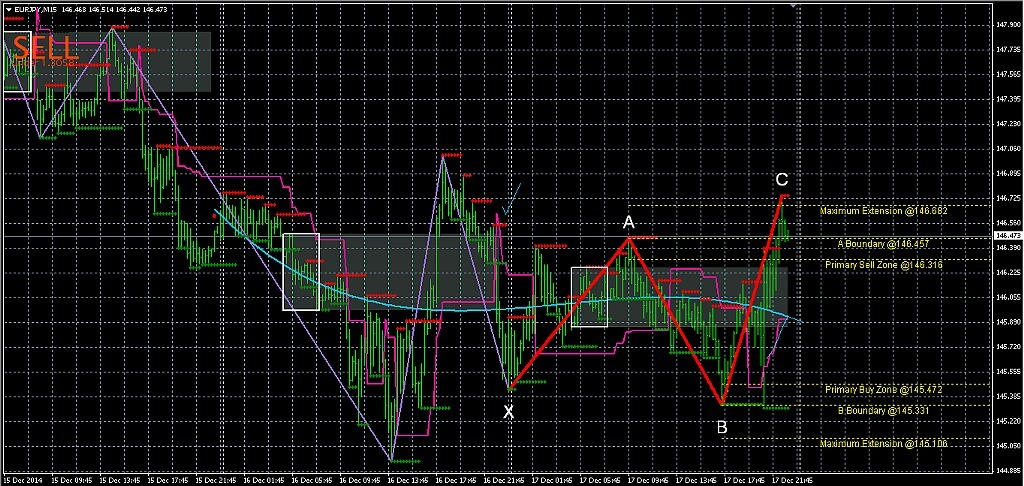Image resolution: width=1024 pixels, height=486 pixels.
Task: Click the '17 Dec 01:45' time axis label
Action: click(x=554, y=479)
